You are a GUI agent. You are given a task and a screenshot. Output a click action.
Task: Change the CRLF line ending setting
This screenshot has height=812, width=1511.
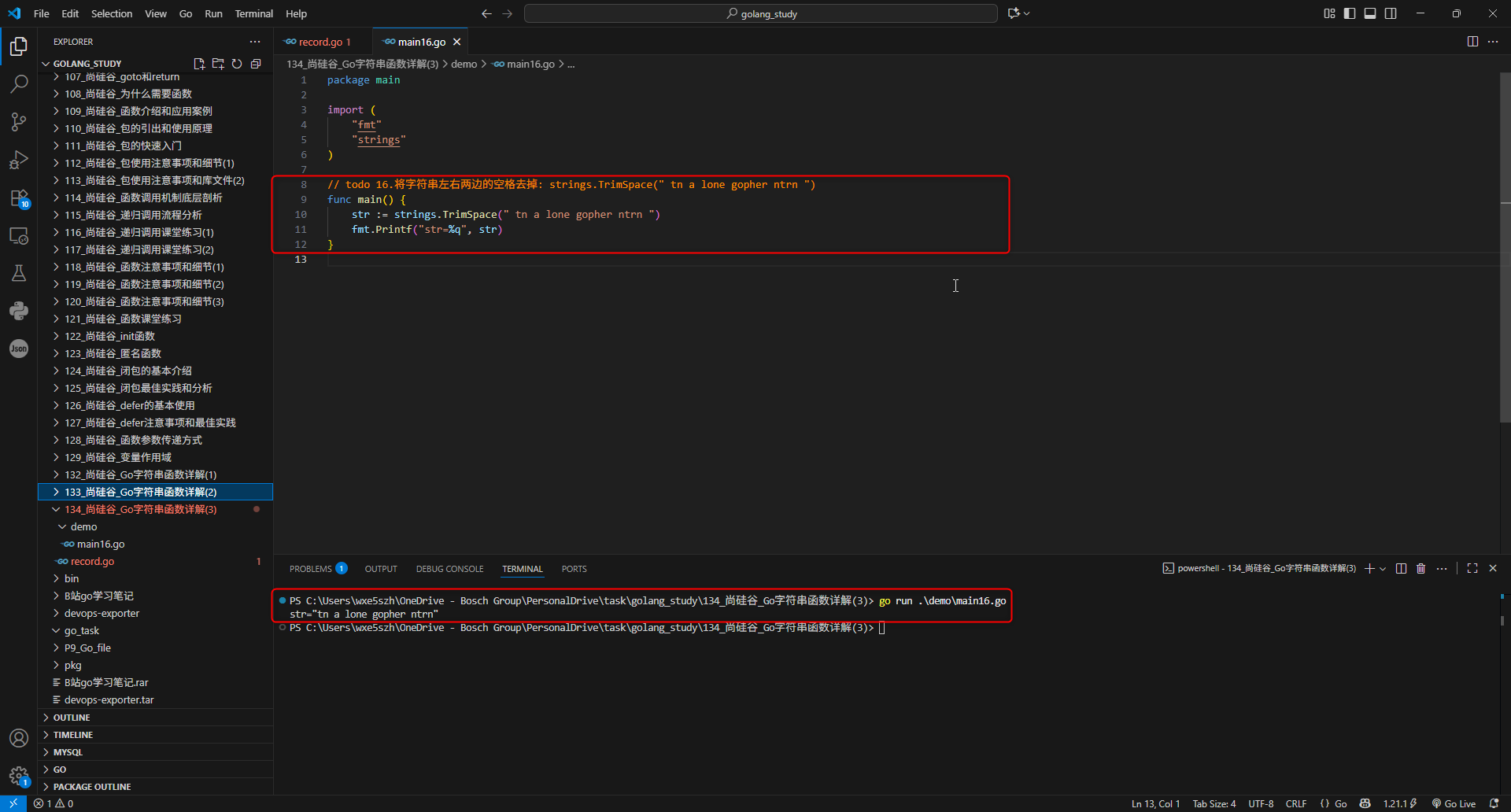pos(1295,803)
